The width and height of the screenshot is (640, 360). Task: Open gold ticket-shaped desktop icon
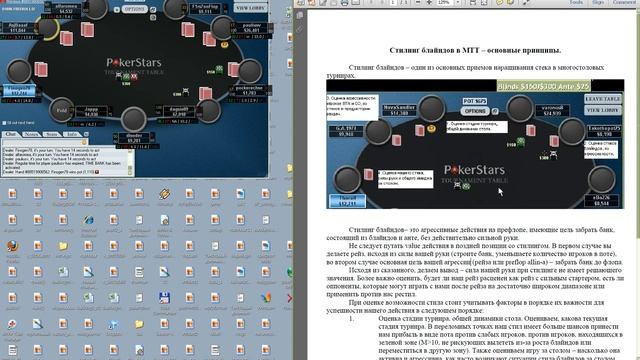(164, 193)
